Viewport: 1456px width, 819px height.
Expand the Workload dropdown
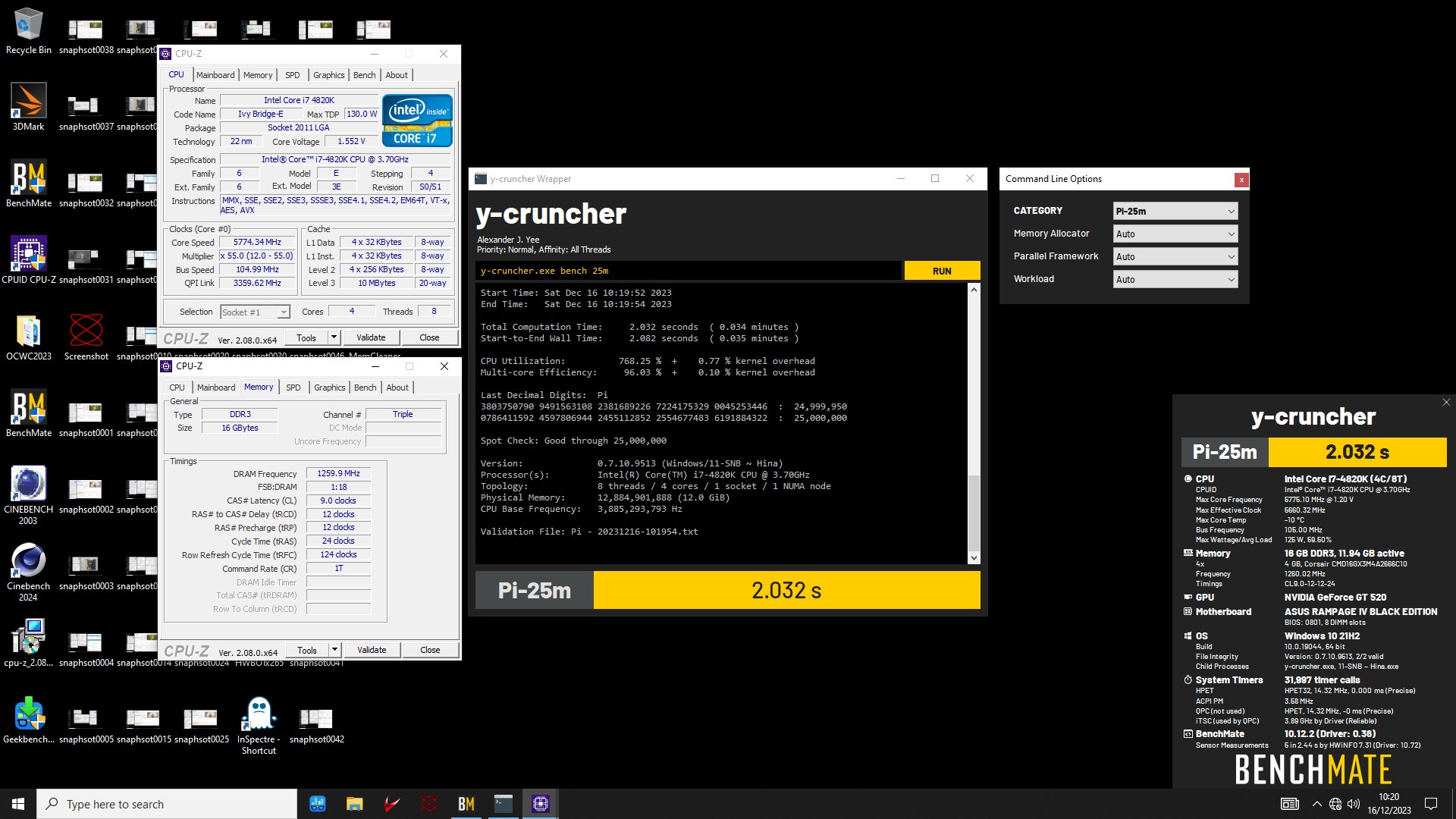coord(1175,279)
